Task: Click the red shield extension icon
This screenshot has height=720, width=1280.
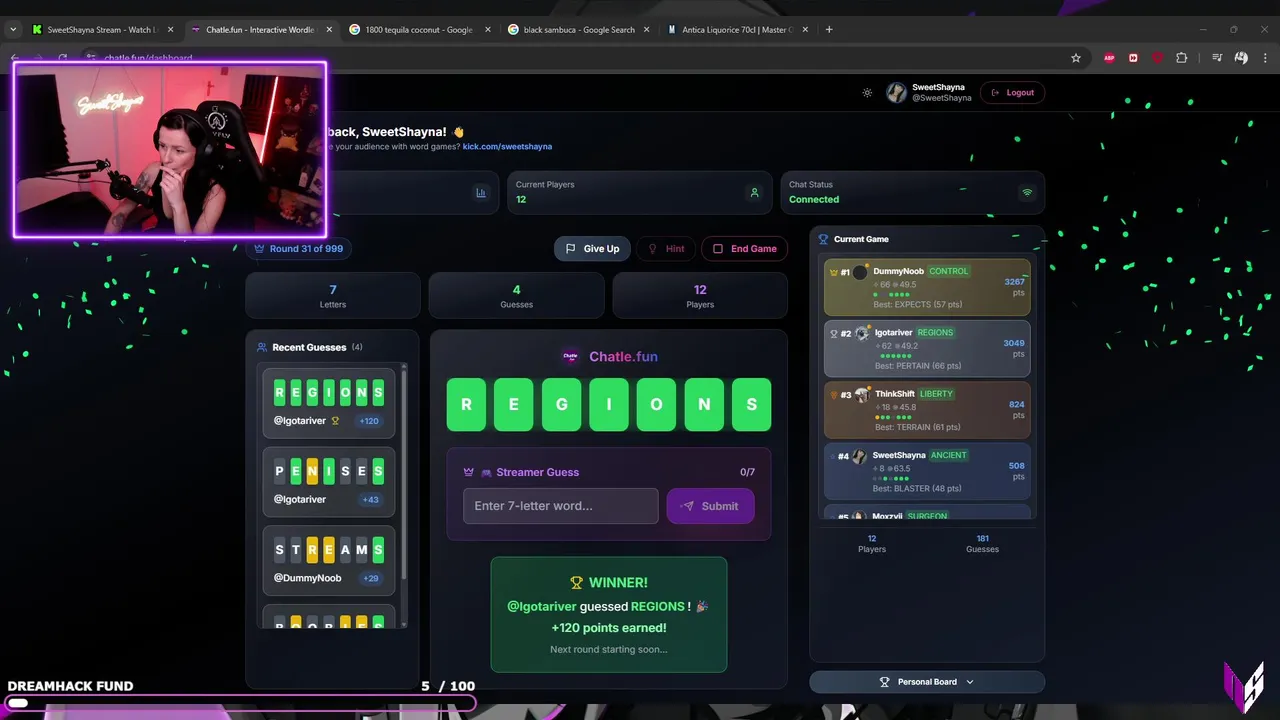Action: click(1157, 58)
